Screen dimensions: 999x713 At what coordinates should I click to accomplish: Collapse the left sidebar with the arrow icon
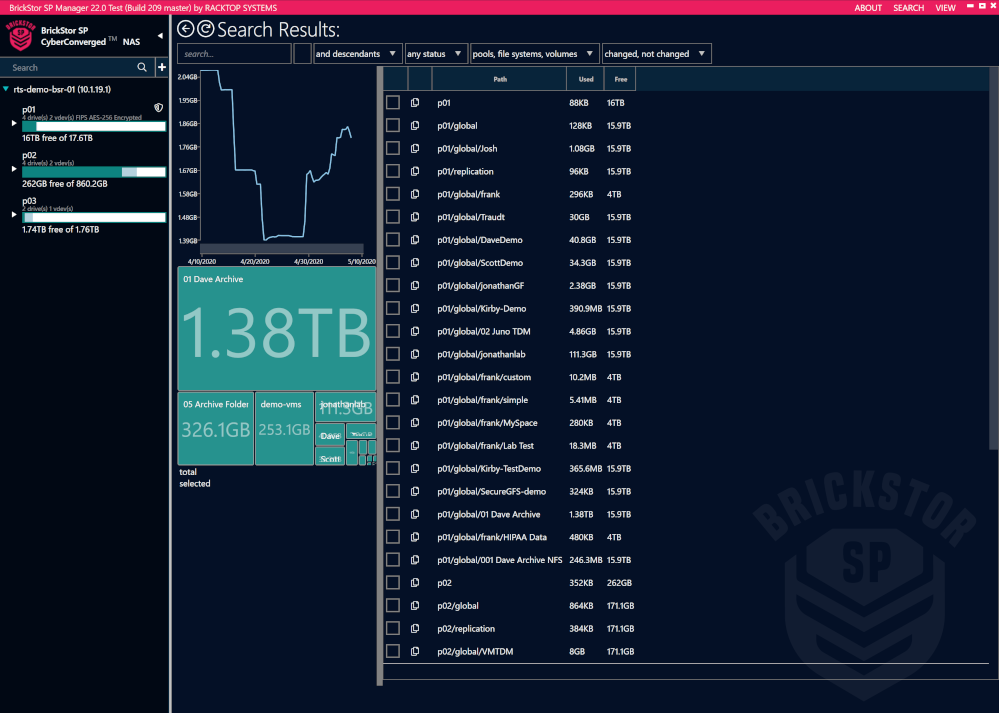tap(160, 36)
